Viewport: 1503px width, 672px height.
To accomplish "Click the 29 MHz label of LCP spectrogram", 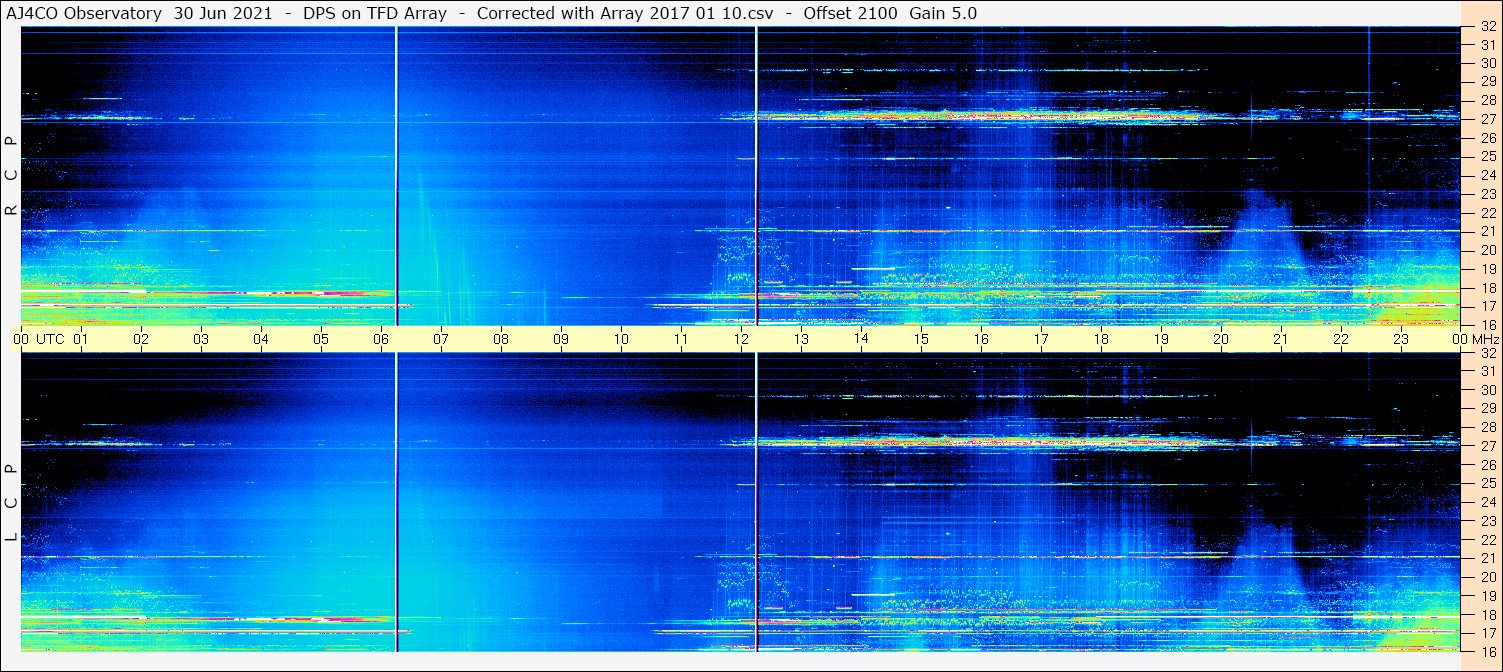I will 1487,409.
